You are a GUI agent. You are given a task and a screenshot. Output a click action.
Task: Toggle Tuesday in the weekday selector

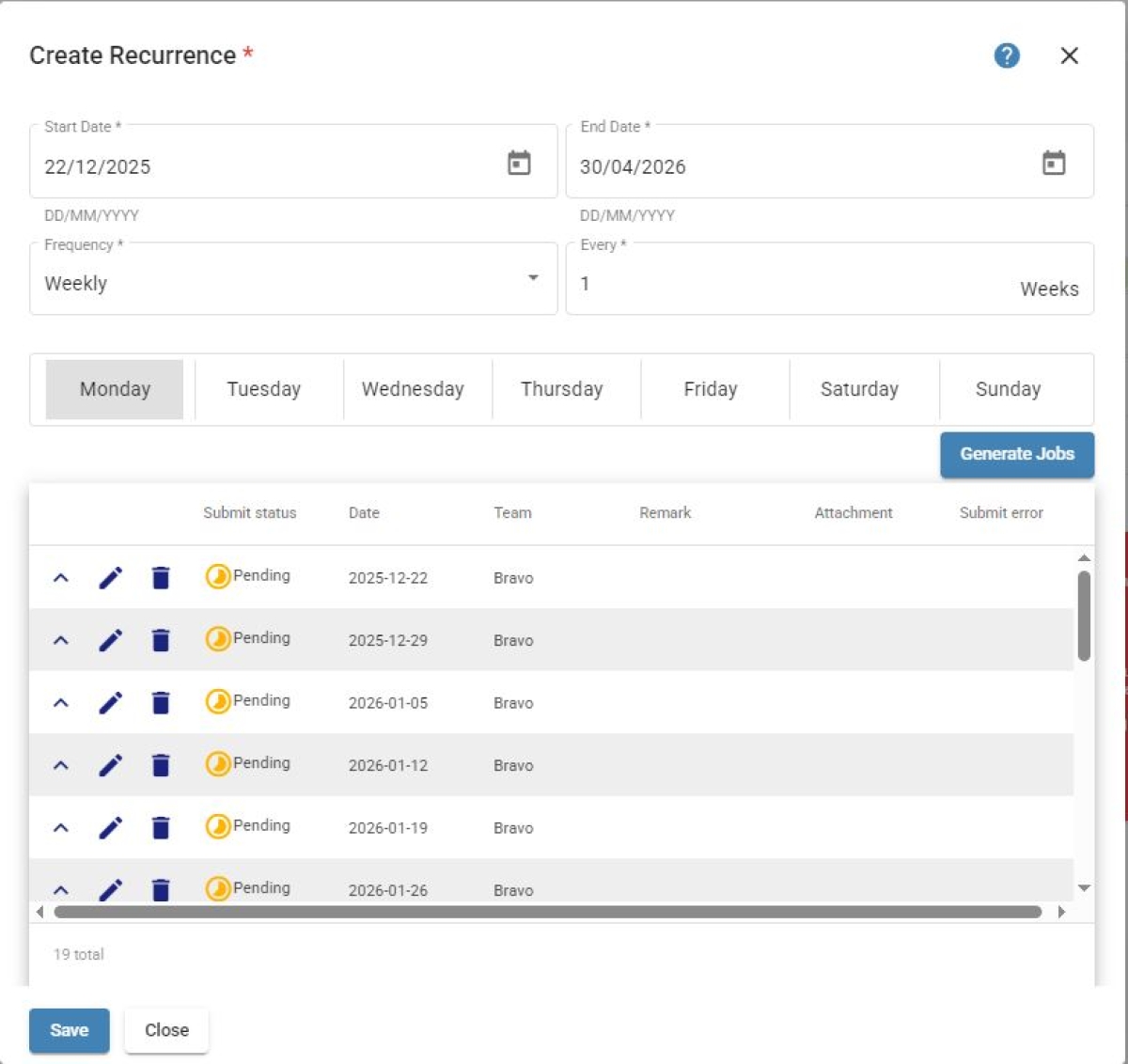click(x=264, y=389)
